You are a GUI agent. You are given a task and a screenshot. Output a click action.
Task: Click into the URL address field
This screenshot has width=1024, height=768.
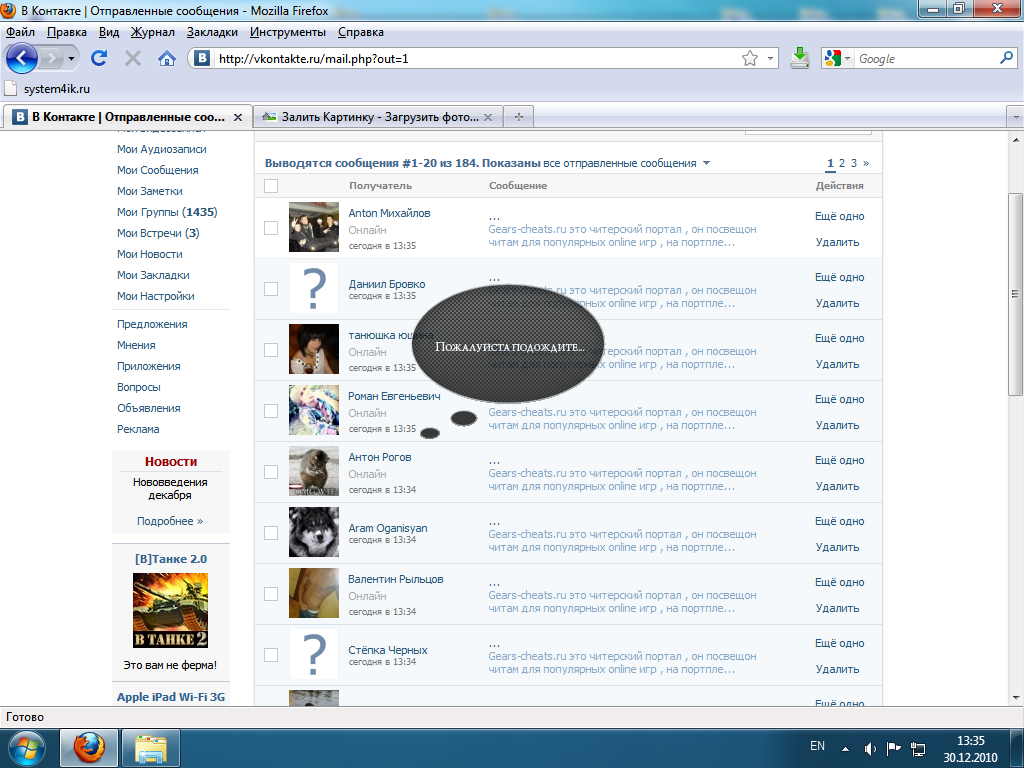[x=476, y=58]
